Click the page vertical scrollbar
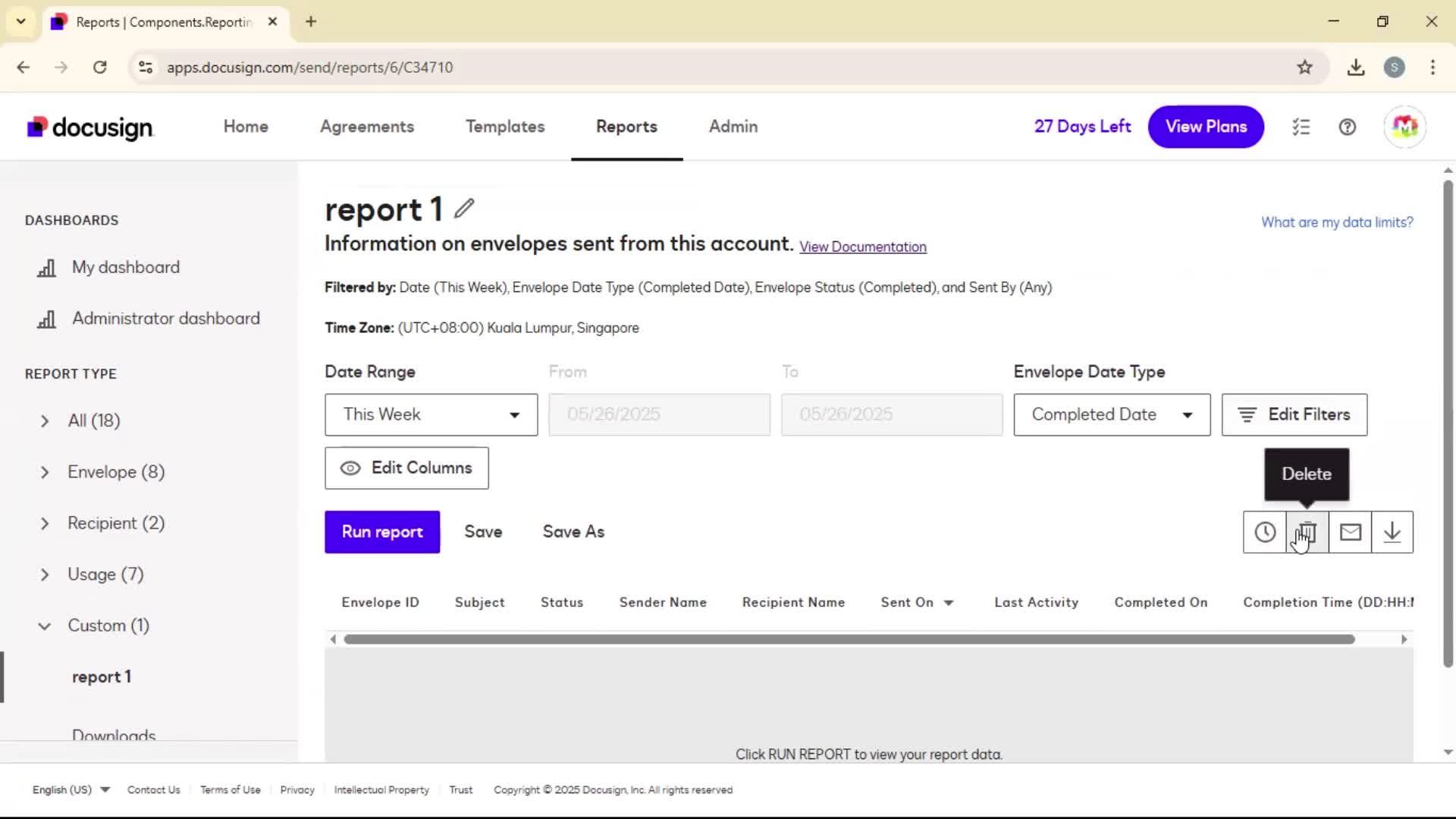Screen dimensions: 1456x819 1448,425
